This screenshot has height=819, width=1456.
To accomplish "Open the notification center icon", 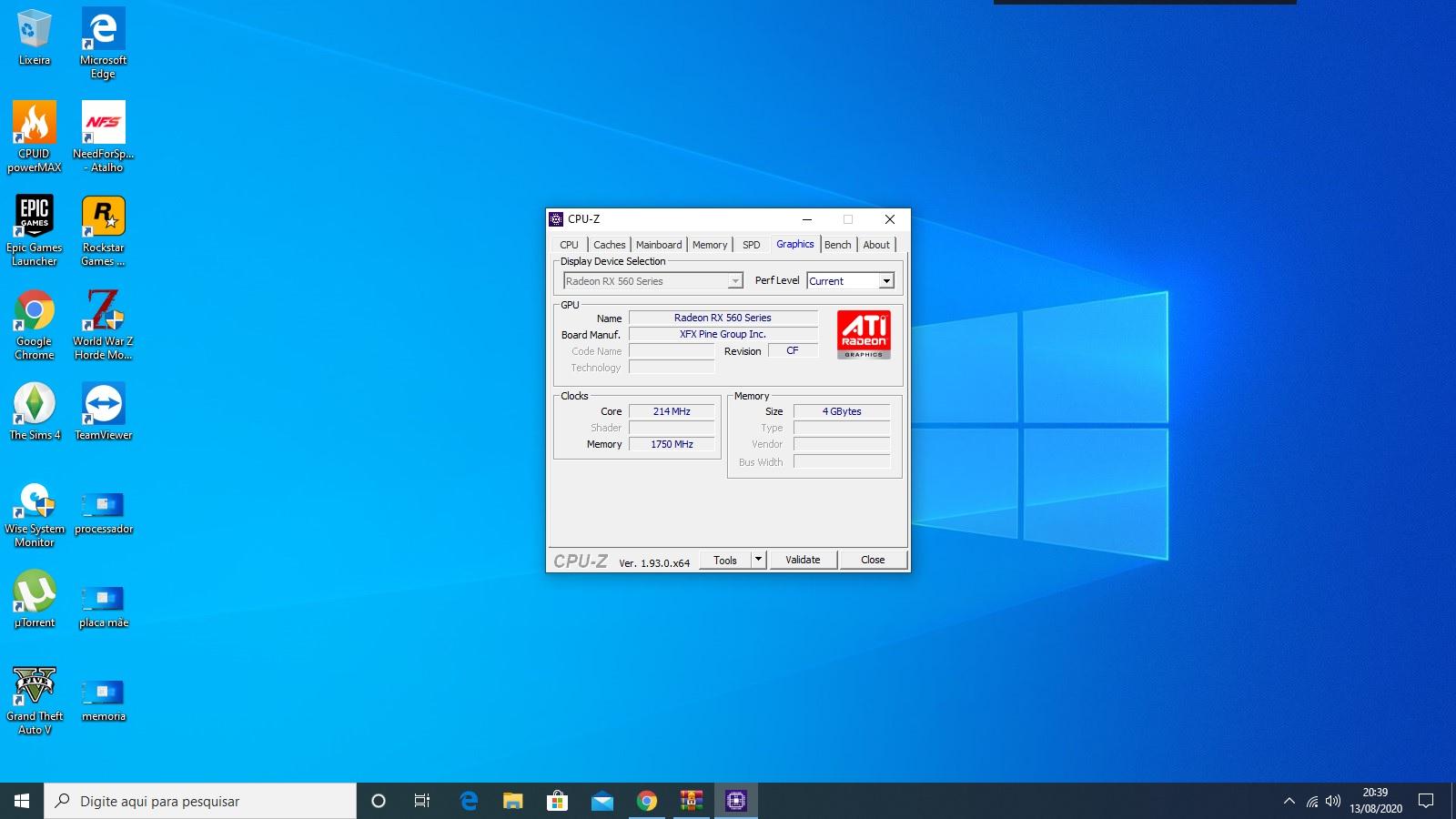I will 1426,801.
